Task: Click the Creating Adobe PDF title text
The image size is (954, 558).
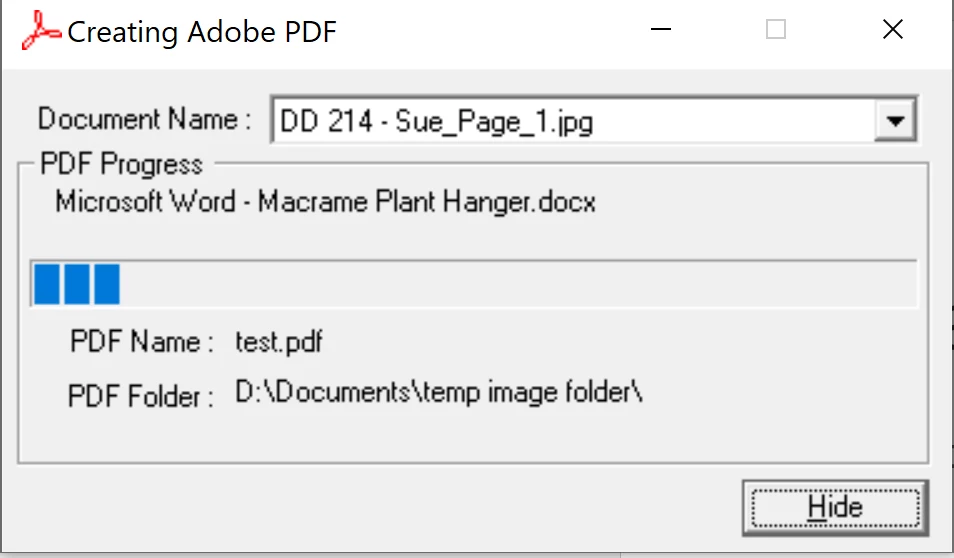Action: tap(202, 32)
